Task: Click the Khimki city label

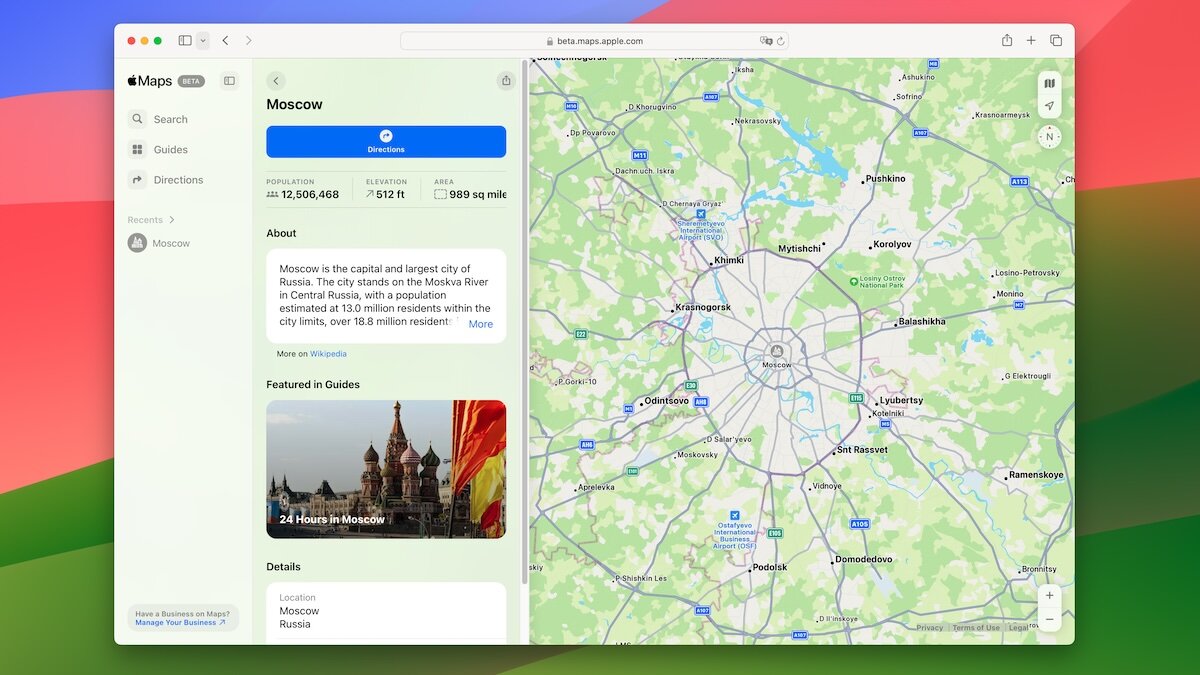Action: [729, 261]
